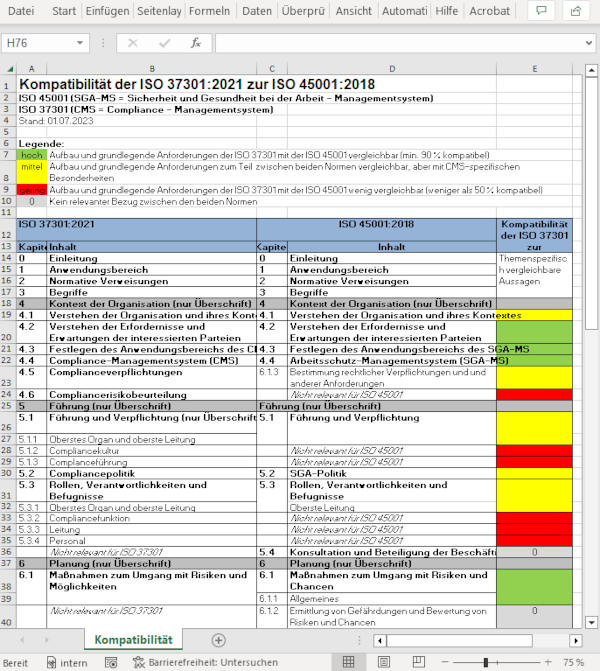Open the Formeln ribbon tab
Image resolution: width=600 pixels, height=671 pixels.
coord(209,11)
